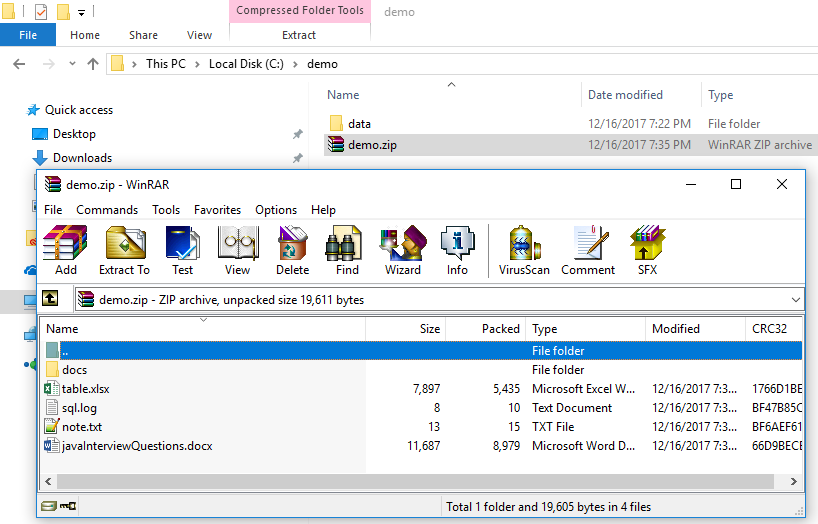Launch the Wizard tool
The image size is (818, 524).
pyautogui.click(x=402, y=250)
